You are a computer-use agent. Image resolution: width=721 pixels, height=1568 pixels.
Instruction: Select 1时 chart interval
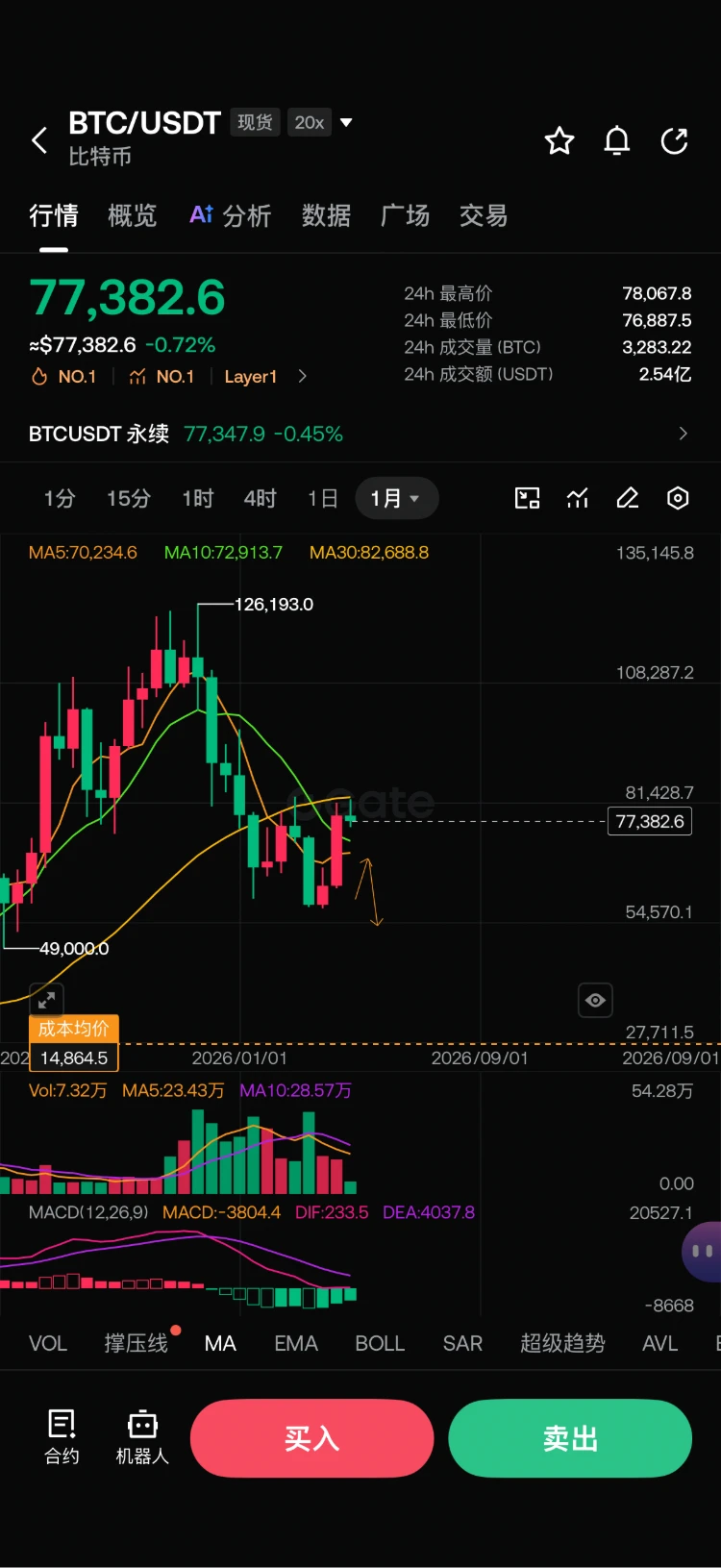[x=198, y=498]
